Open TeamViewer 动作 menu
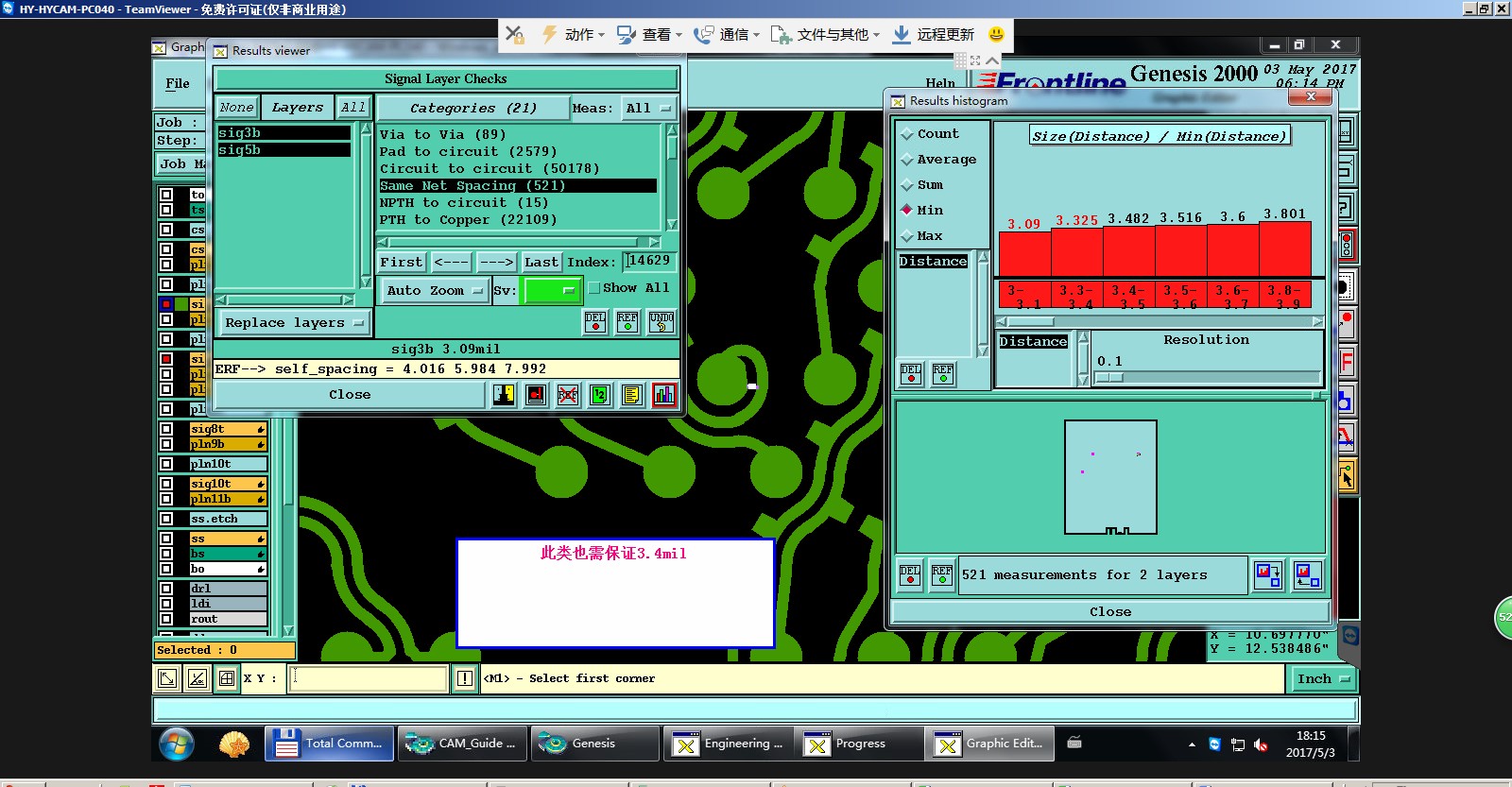Image resolution: width=1512 pixels, height=787 pixels. (574, 34)
